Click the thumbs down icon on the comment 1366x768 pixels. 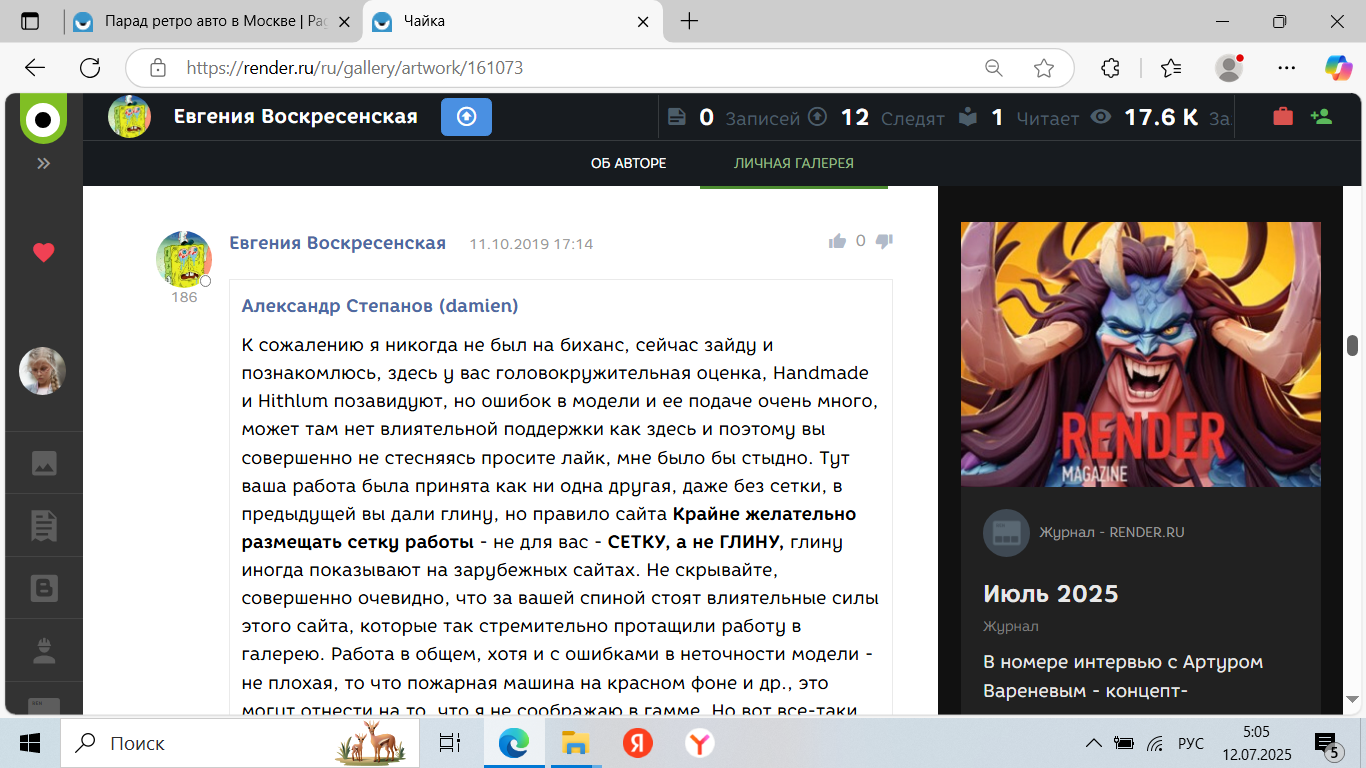pos(884,241)
